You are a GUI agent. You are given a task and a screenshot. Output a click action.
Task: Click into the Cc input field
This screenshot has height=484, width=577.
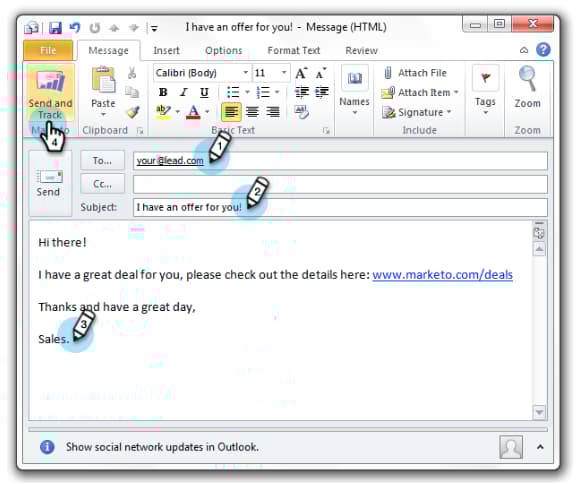pos(340,184)
